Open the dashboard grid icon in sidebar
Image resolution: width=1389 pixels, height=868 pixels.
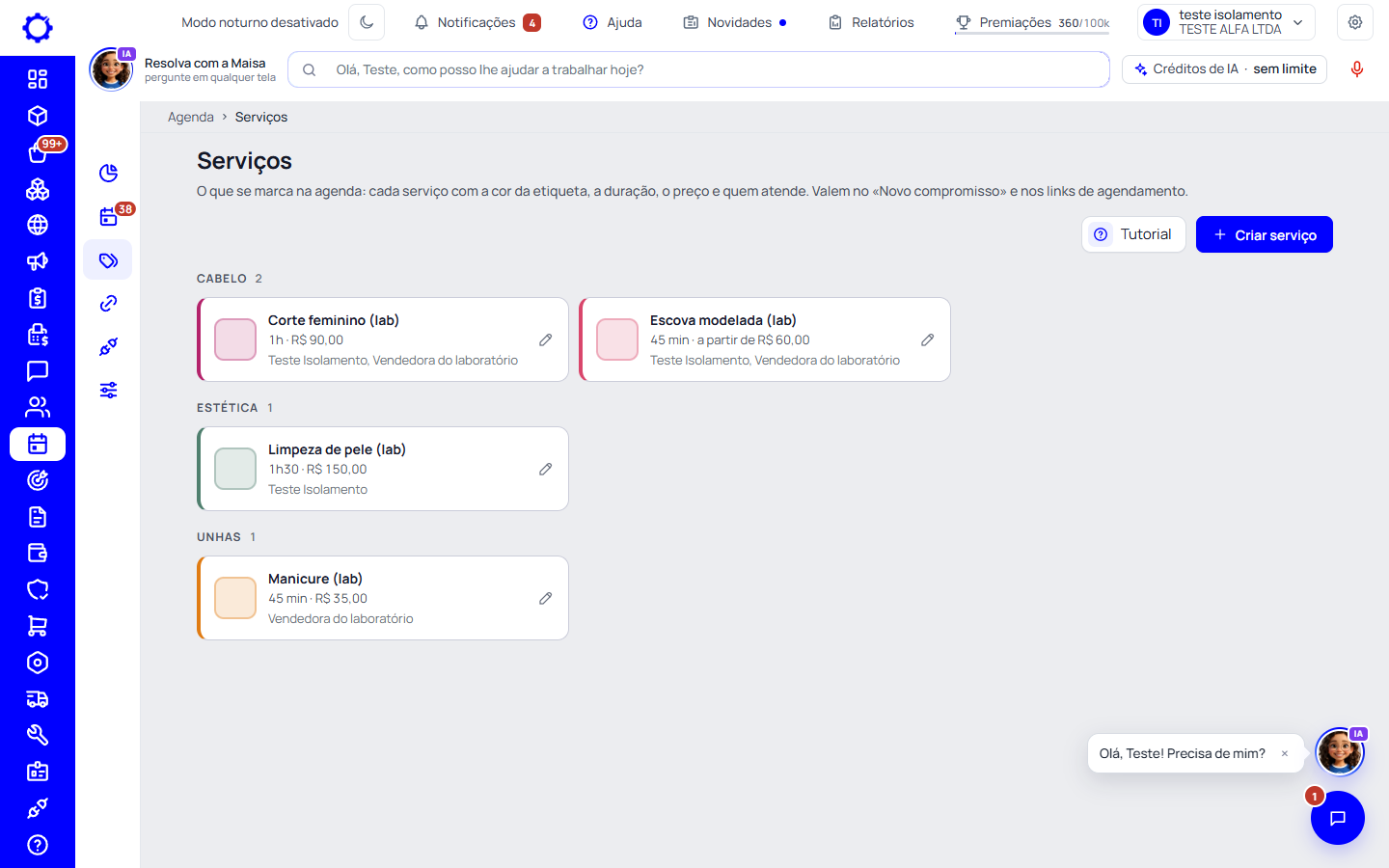click(38, 79)
